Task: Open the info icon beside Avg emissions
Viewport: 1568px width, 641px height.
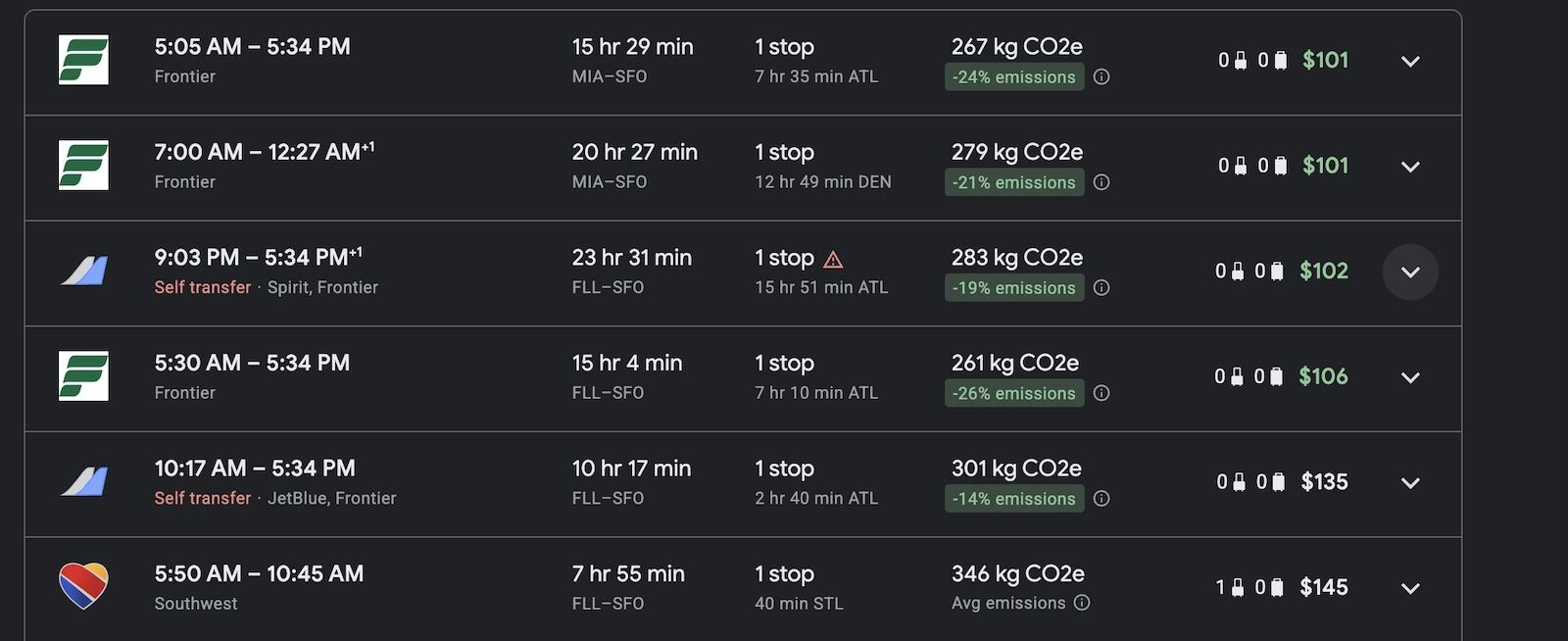Action: [x=1082, y=603]
